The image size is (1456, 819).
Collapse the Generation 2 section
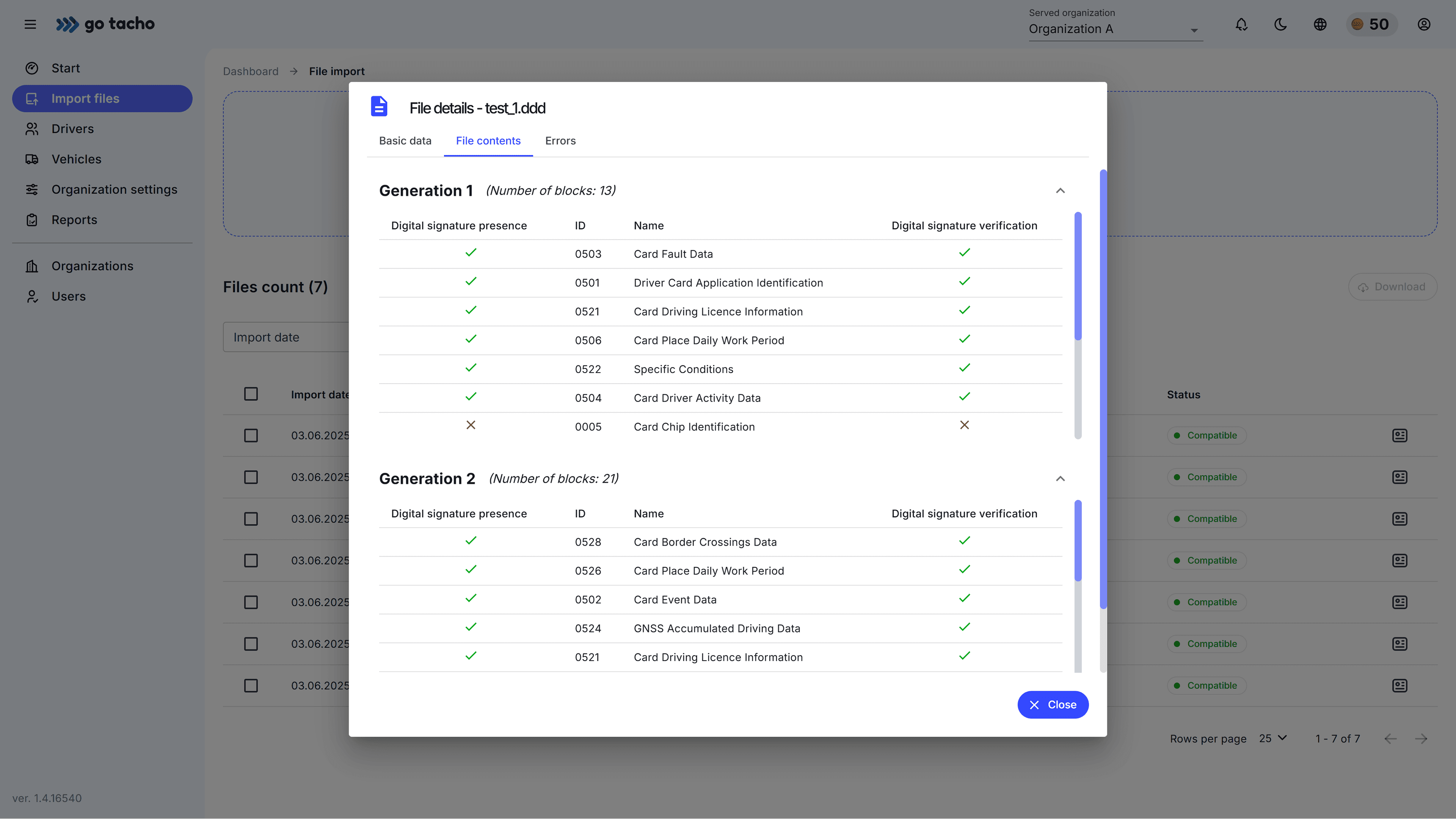(1060, 479)
